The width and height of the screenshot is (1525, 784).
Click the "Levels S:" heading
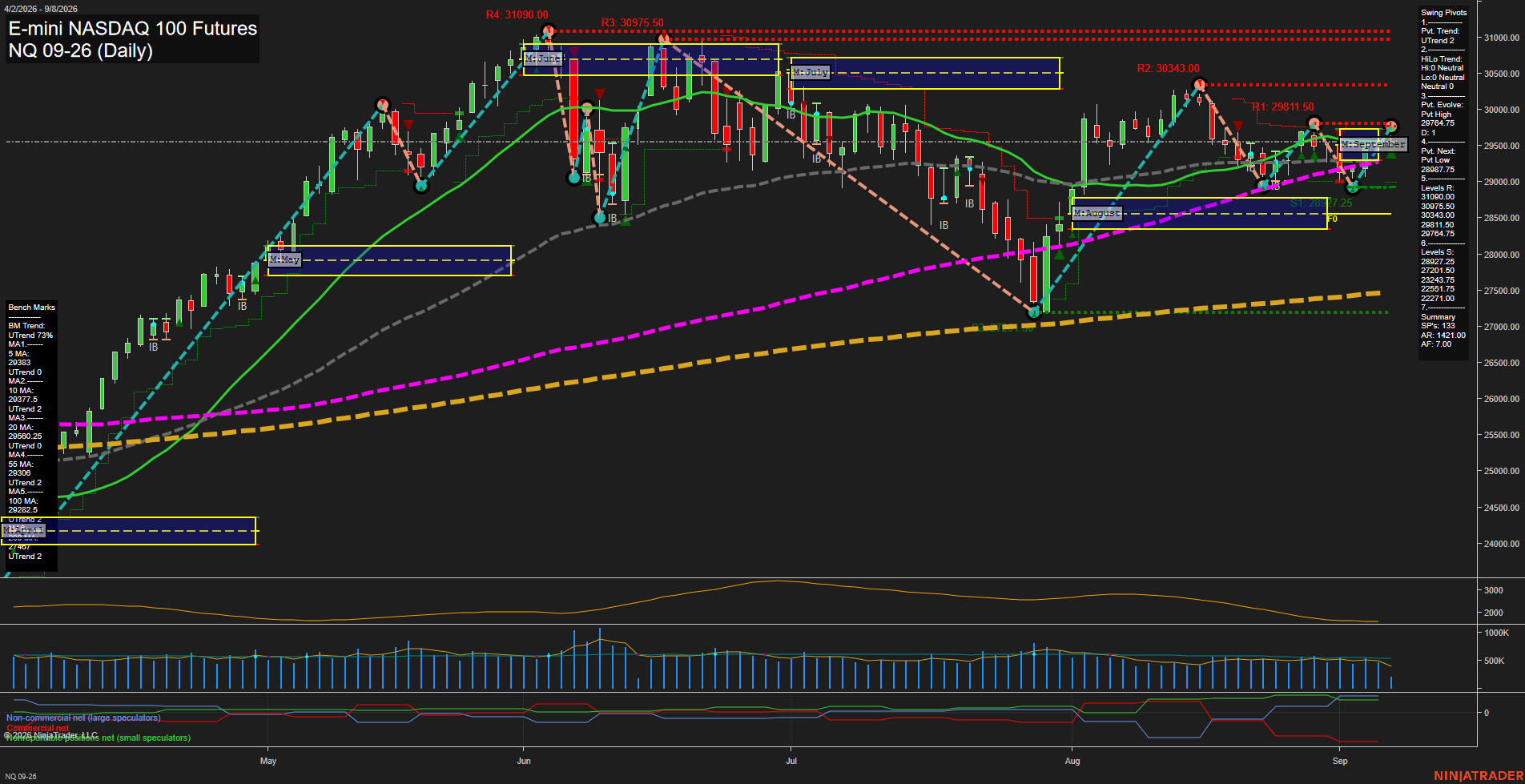pos(1437,252)
